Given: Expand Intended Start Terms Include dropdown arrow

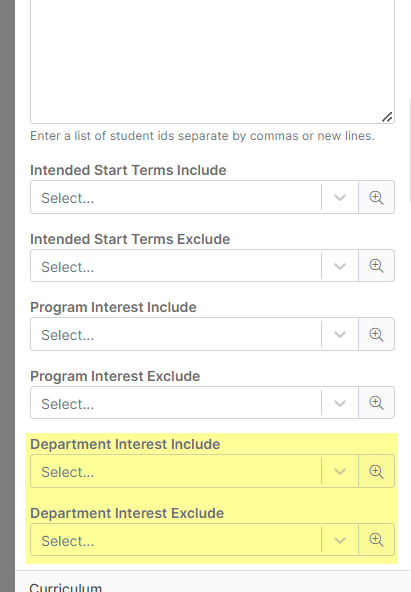Looking at the screenshot, I should (x=340, y=197).
